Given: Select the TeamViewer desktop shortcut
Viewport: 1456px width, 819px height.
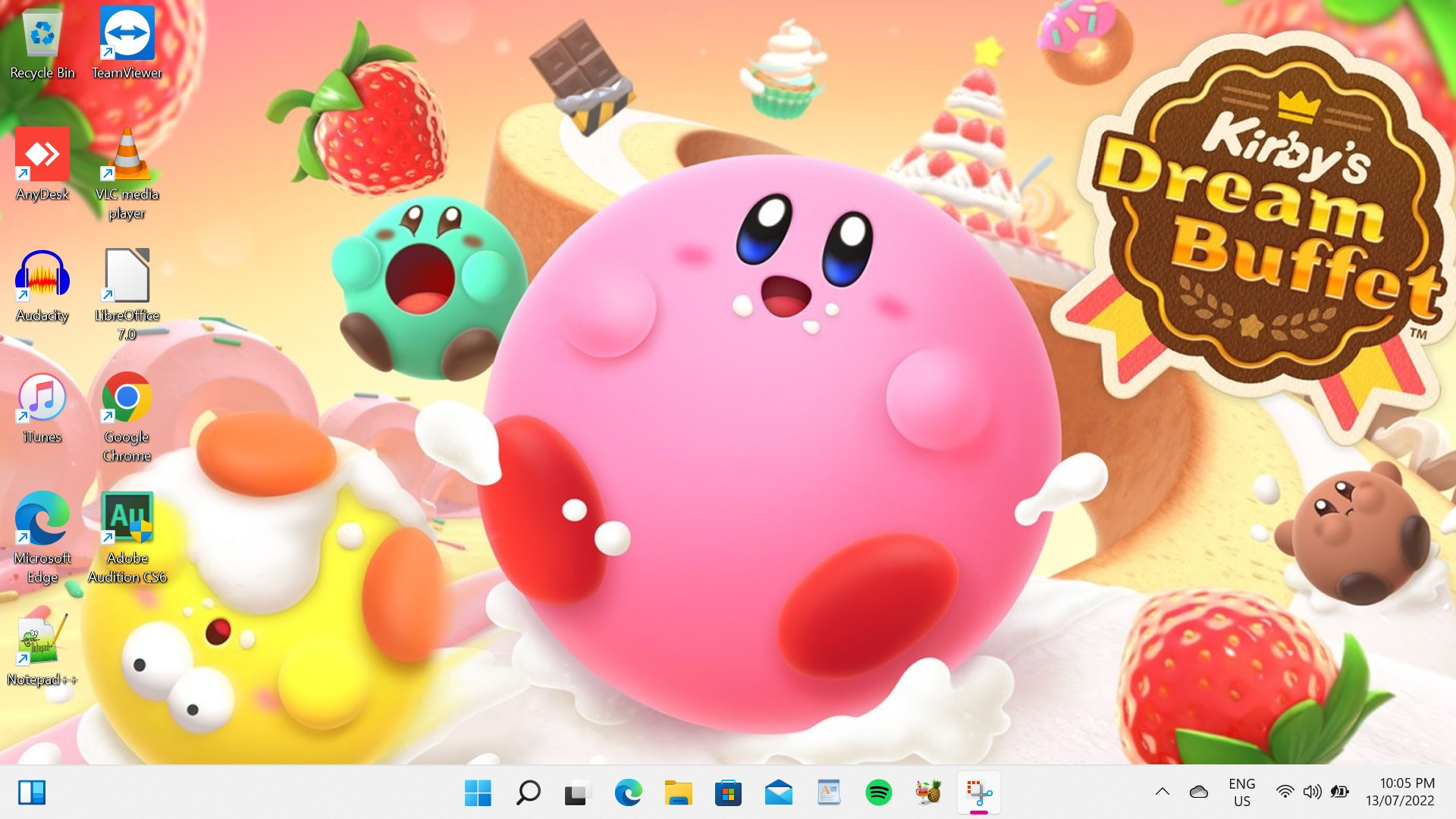Looking at the screenshot, I should [x=127, y=44].
